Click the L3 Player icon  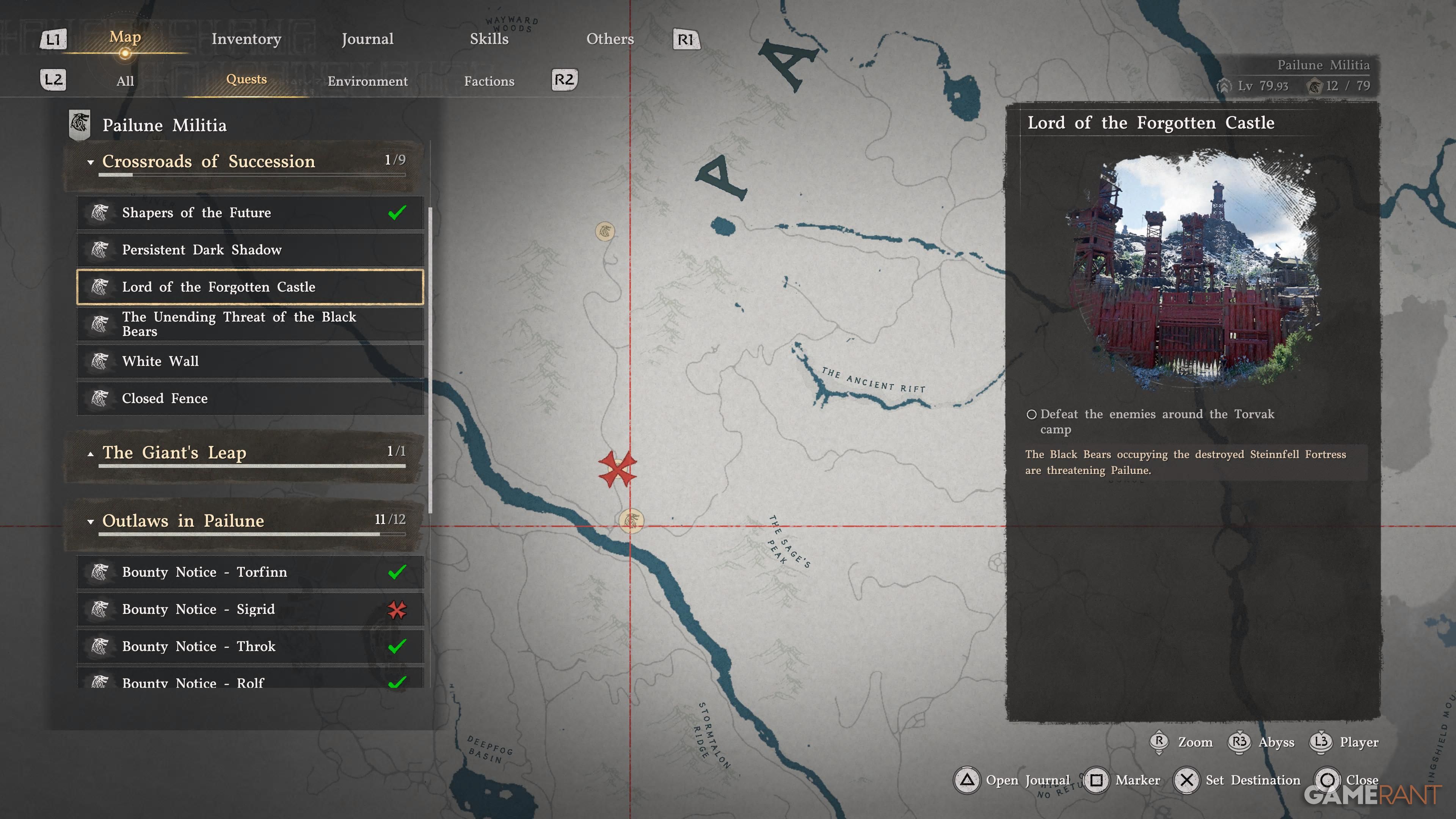point(1321,742)
